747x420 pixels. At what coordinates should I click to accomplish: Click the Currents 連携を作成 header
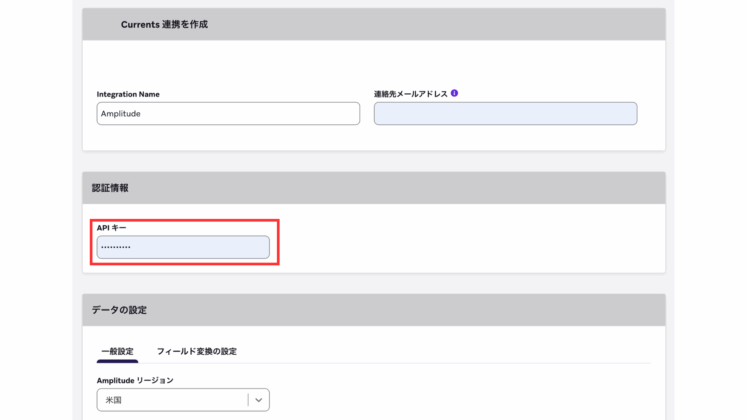tap(165, 24)
